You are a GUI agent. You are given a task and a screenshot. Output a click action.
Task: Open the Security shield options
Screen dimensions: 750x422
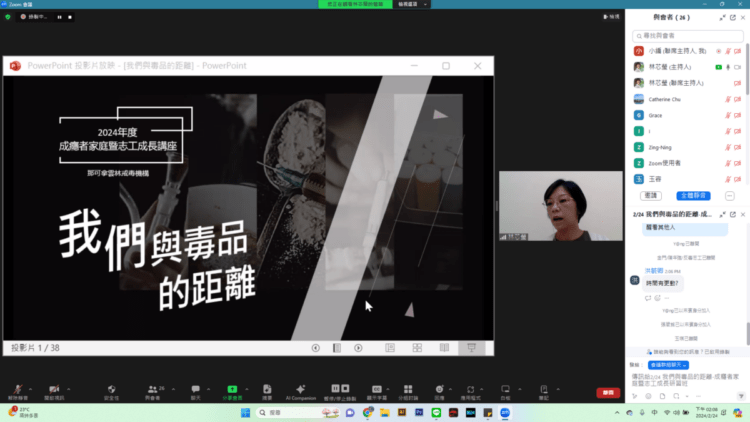point(111,391)
